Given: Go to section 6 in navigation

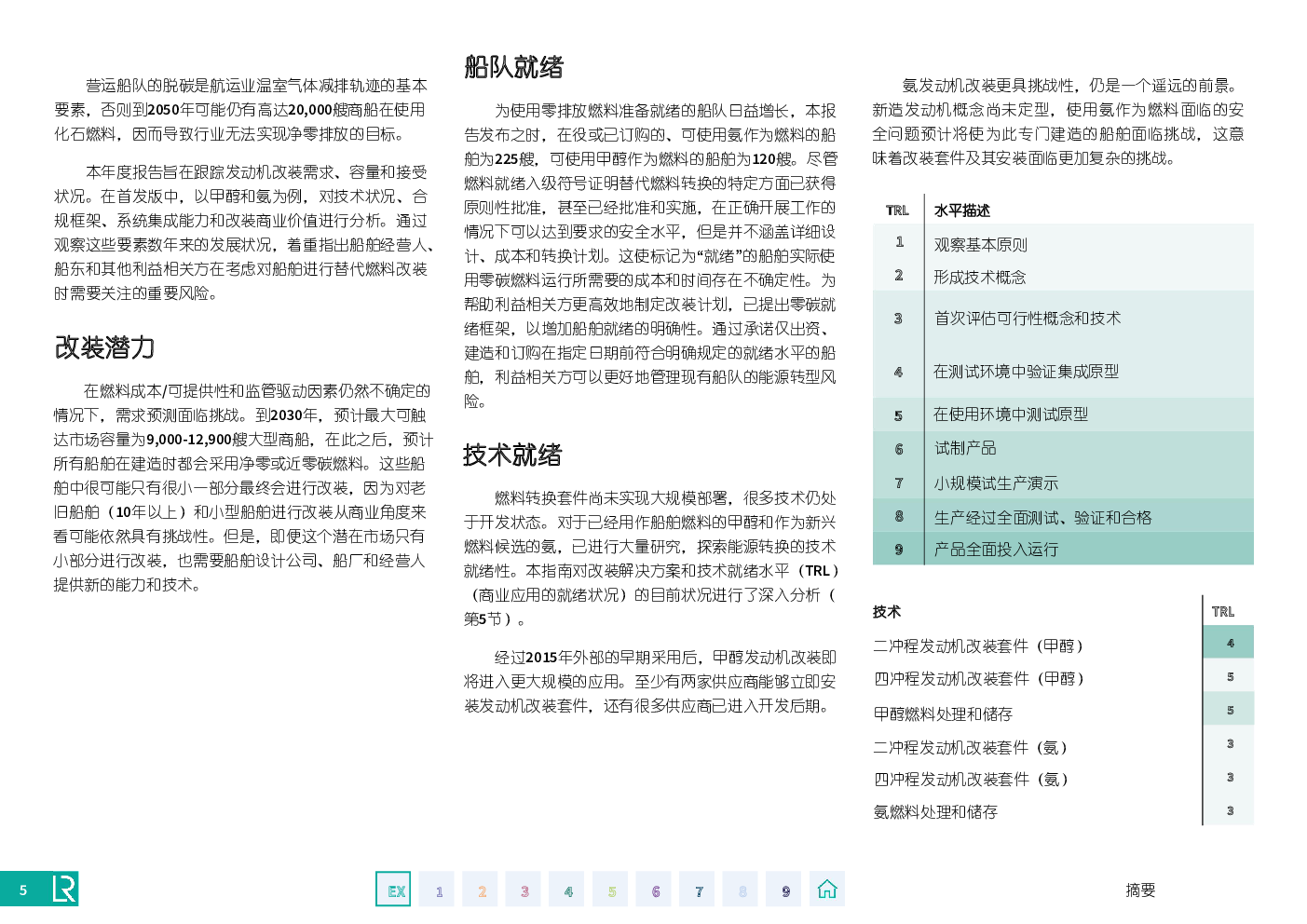Looking at the screenshot, I should click(x=655, y=890).
